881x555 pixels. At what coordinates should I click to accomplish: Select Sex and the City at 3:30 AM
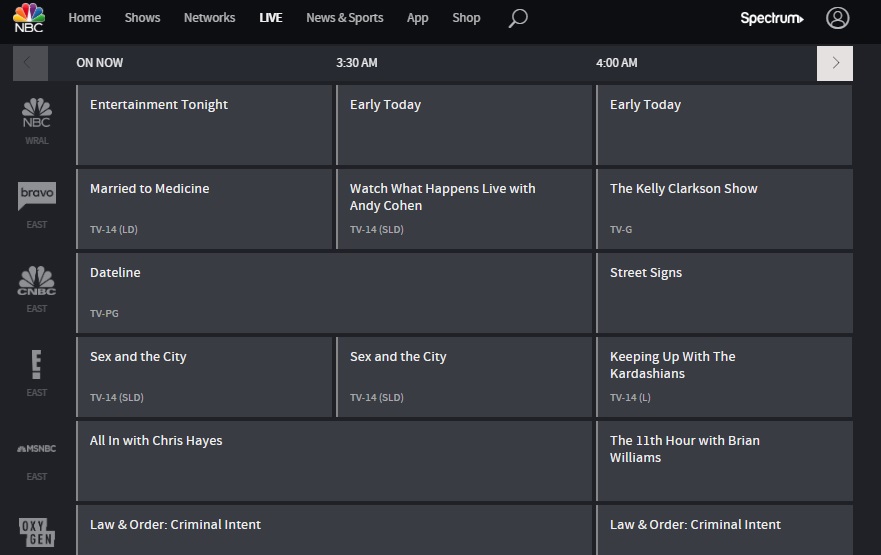coord(464,377)
